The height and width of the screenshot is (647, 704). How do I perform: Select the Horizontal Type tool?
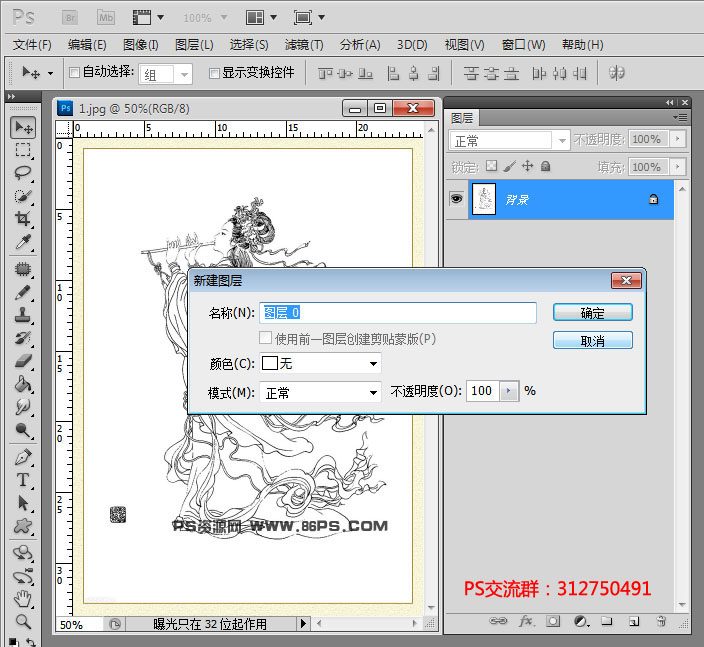23,480
